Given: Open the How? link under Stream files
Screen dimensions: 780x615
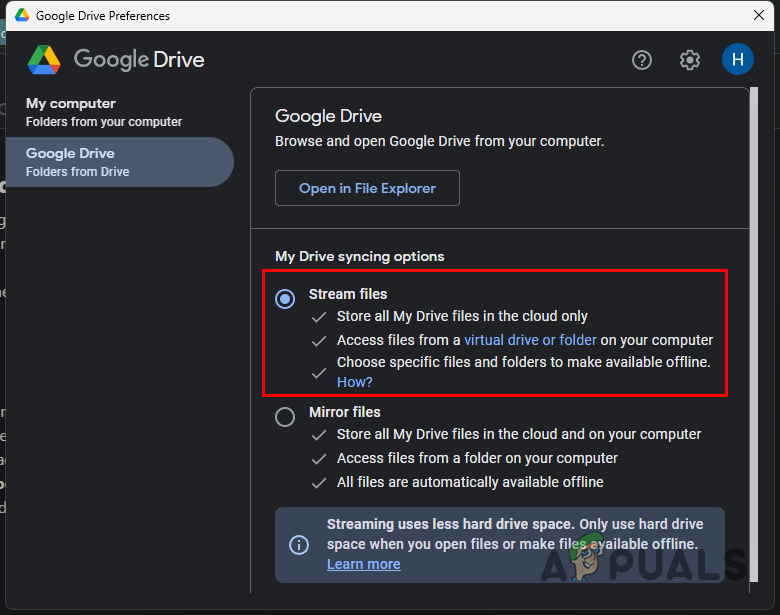Looking at the screenshot, I should click(x=354, y=382).
